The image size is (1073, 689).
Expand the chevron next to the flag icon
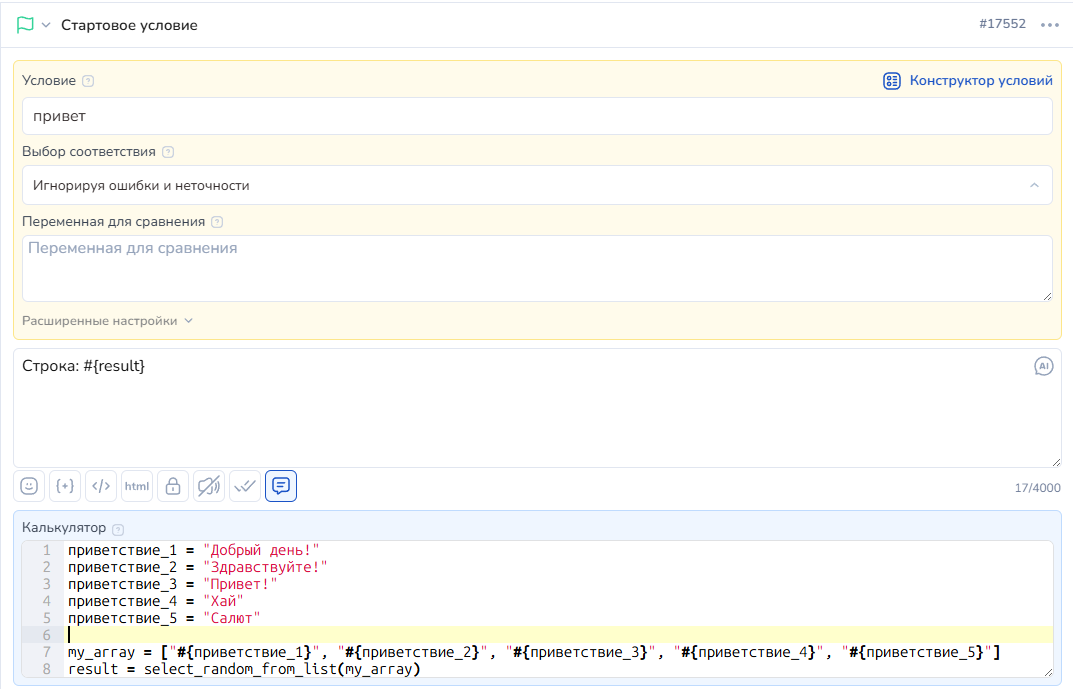point(46,25)
